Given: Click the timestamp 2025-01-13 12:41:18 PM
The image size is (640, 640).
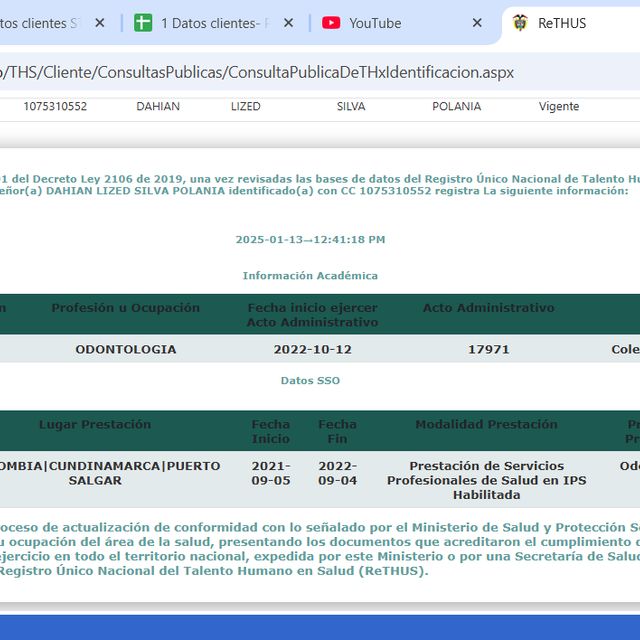Looking at the screenshot, I should click(x=310, y=240).
